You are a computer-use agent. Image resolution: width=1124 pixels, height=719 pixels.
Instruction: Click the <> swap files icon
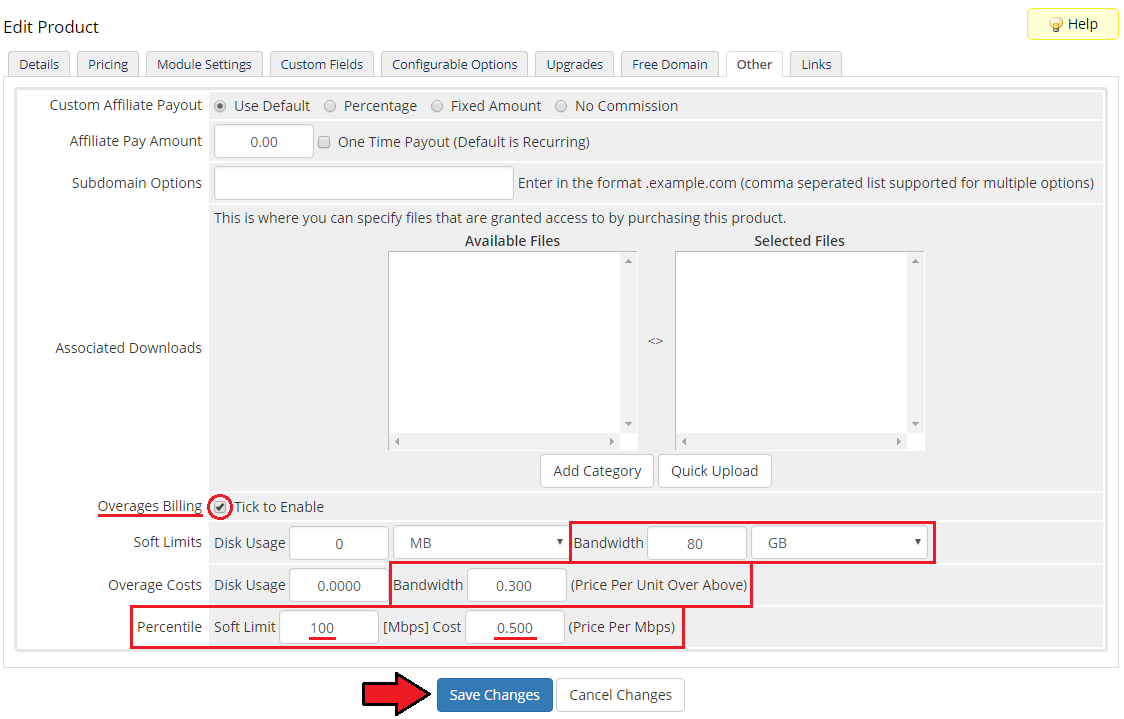(655, 341)
